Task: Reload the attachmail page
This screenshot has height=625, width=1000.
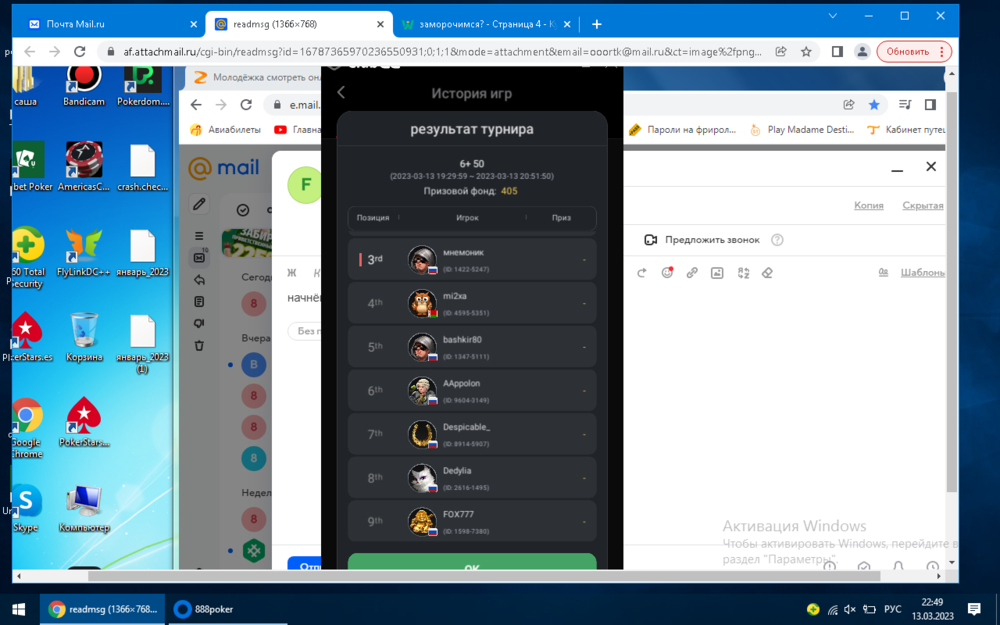Action: coord(78,52)
